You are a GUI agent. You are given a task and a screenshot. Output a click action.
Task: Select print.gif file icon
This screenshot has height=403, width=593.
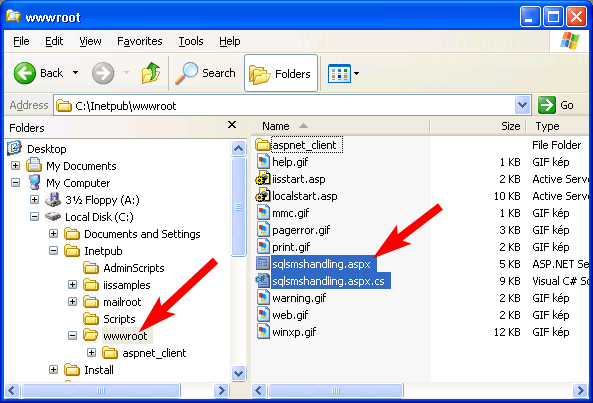coord(263,247)
